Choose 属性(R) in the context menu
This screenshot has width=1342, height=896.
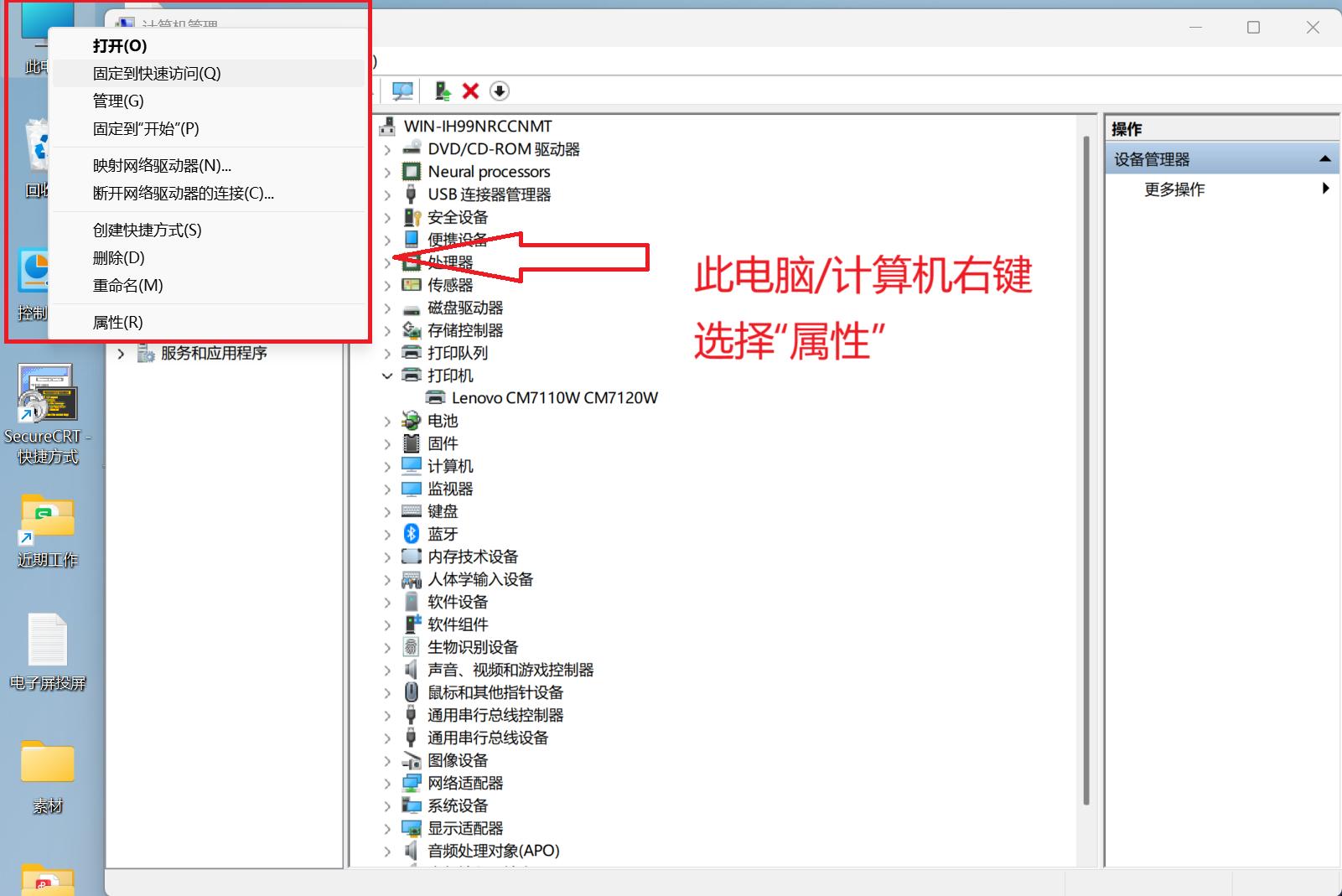pos(117,322)
